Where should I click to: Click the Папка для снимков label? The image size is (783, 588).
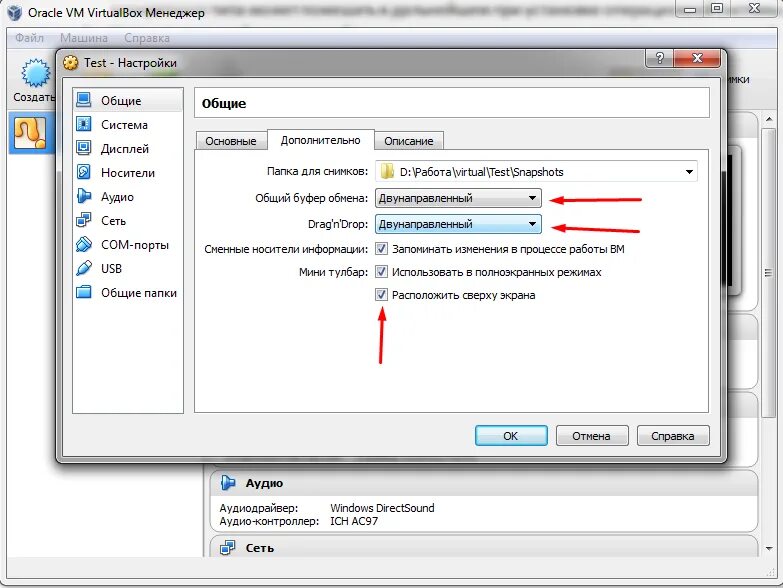click(317, 171)
